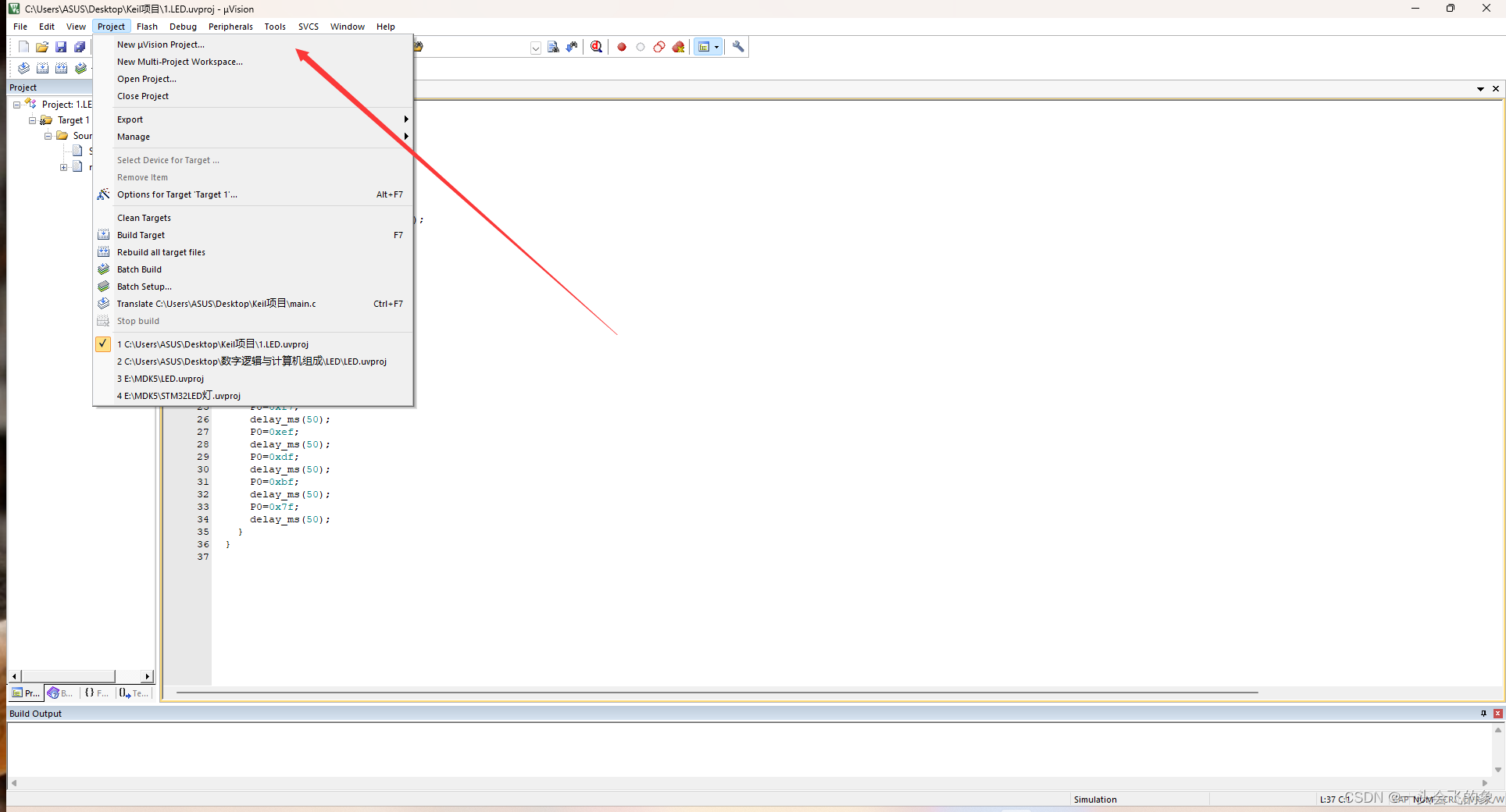The width and height of the screenshot is (1506, 812).
Task: Click Project panel horizontal scrollbar left arrow
Action: coord(15,676)
